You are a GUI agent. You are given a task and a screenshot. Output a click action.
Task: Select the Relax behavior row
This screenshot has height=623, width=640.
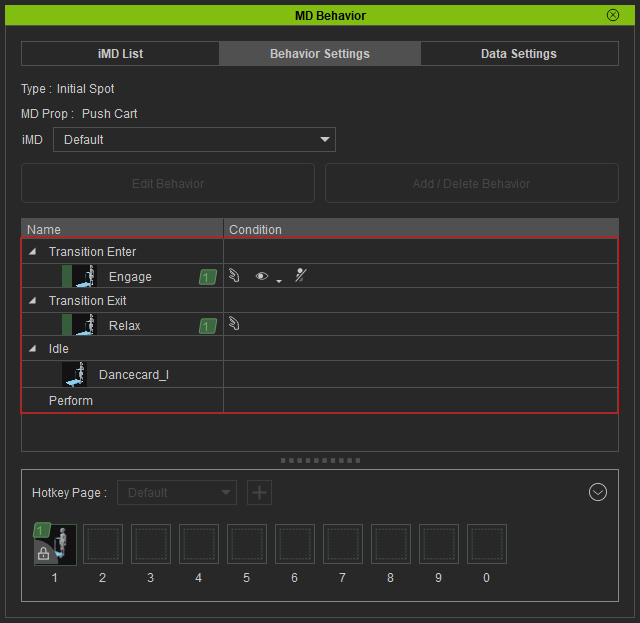point(320,325)
